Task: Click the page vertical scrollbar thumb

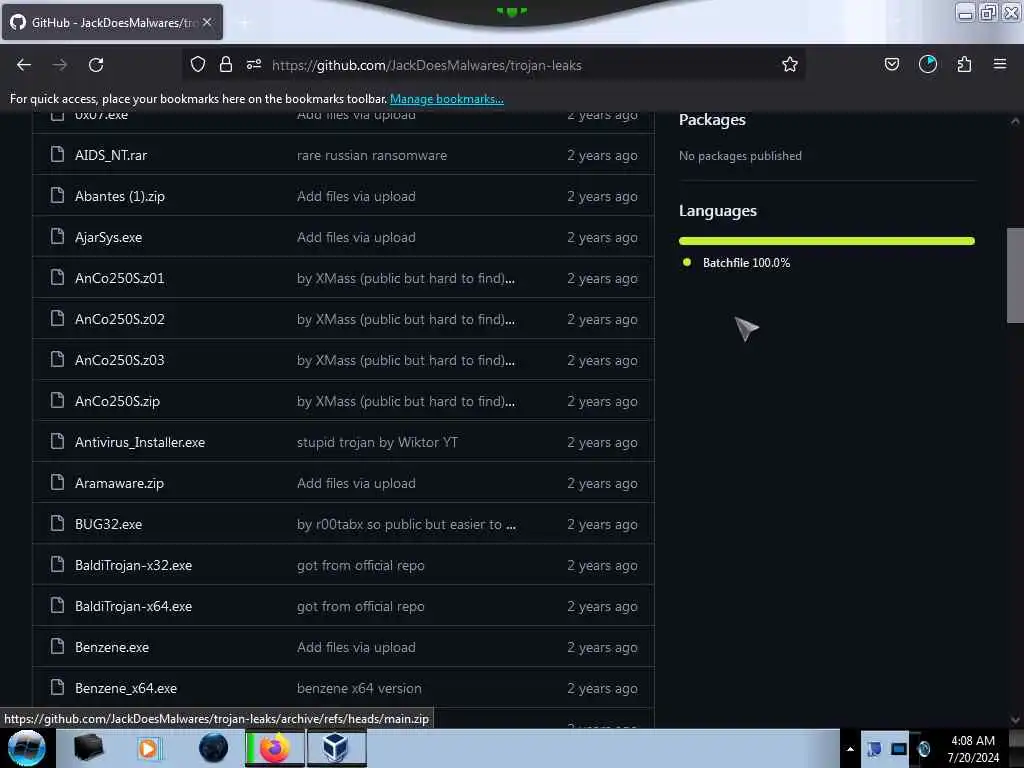Action: tap(1015, 275)
